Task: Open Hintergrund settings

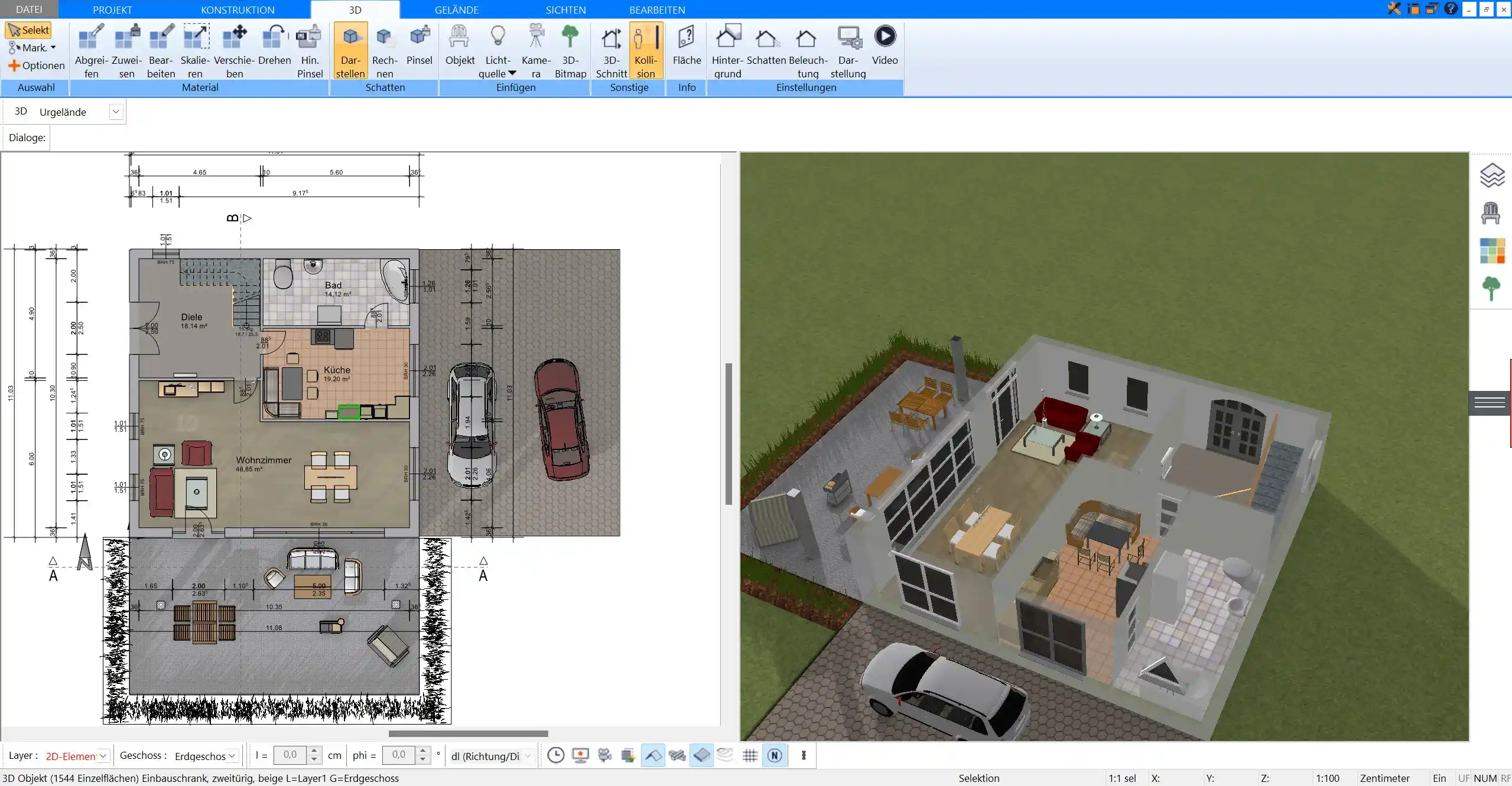Action: coord(727,51)
